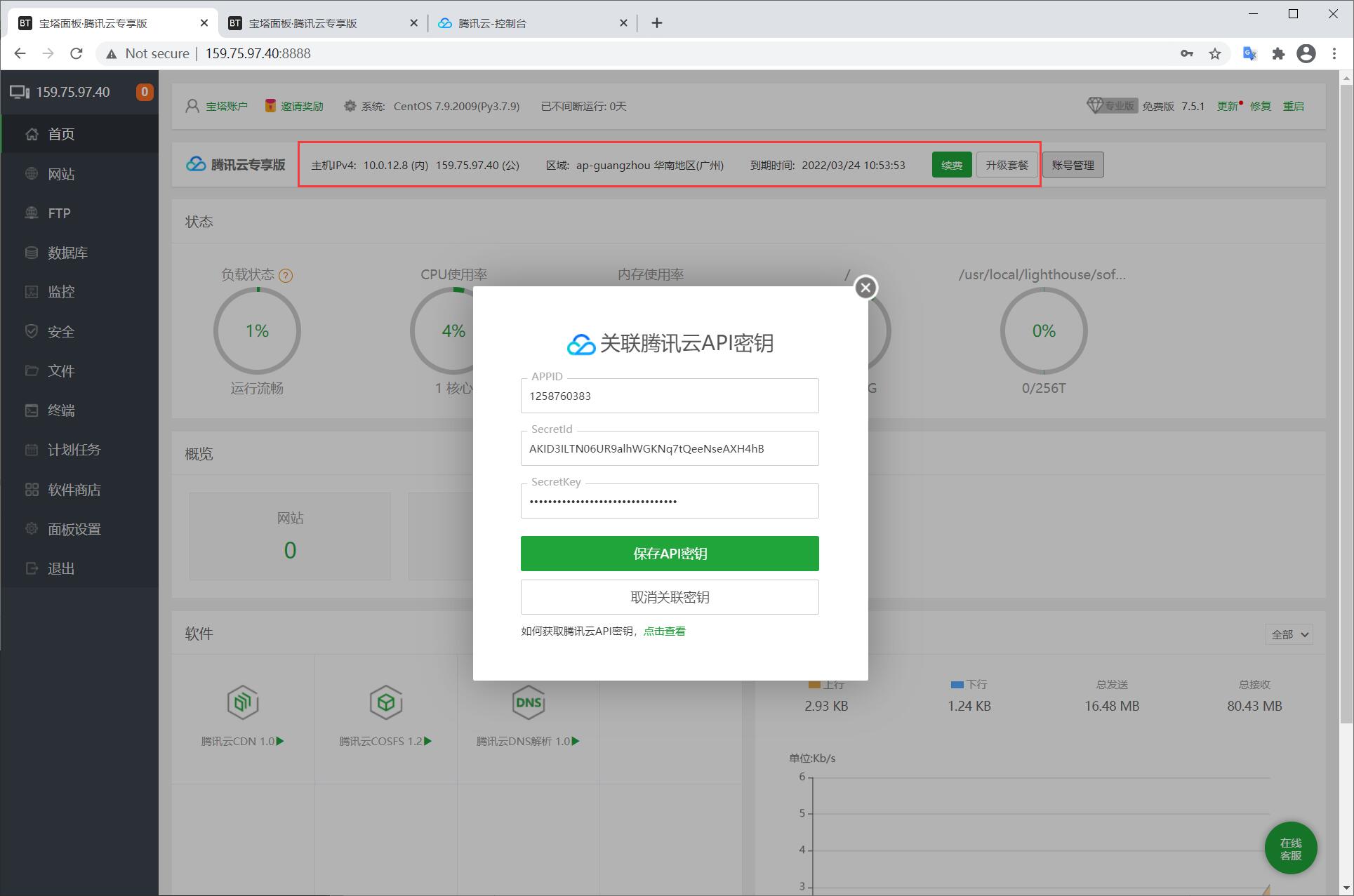Open a new browser tab

point(657,23)
